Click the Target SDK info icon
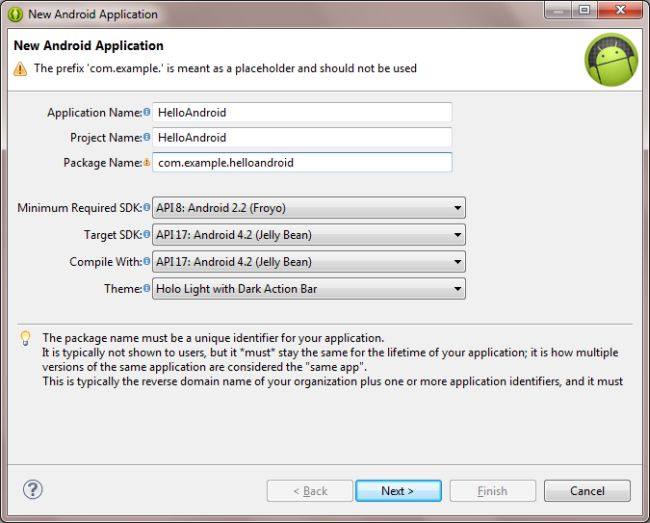650x523 pixels. (147, 235)
